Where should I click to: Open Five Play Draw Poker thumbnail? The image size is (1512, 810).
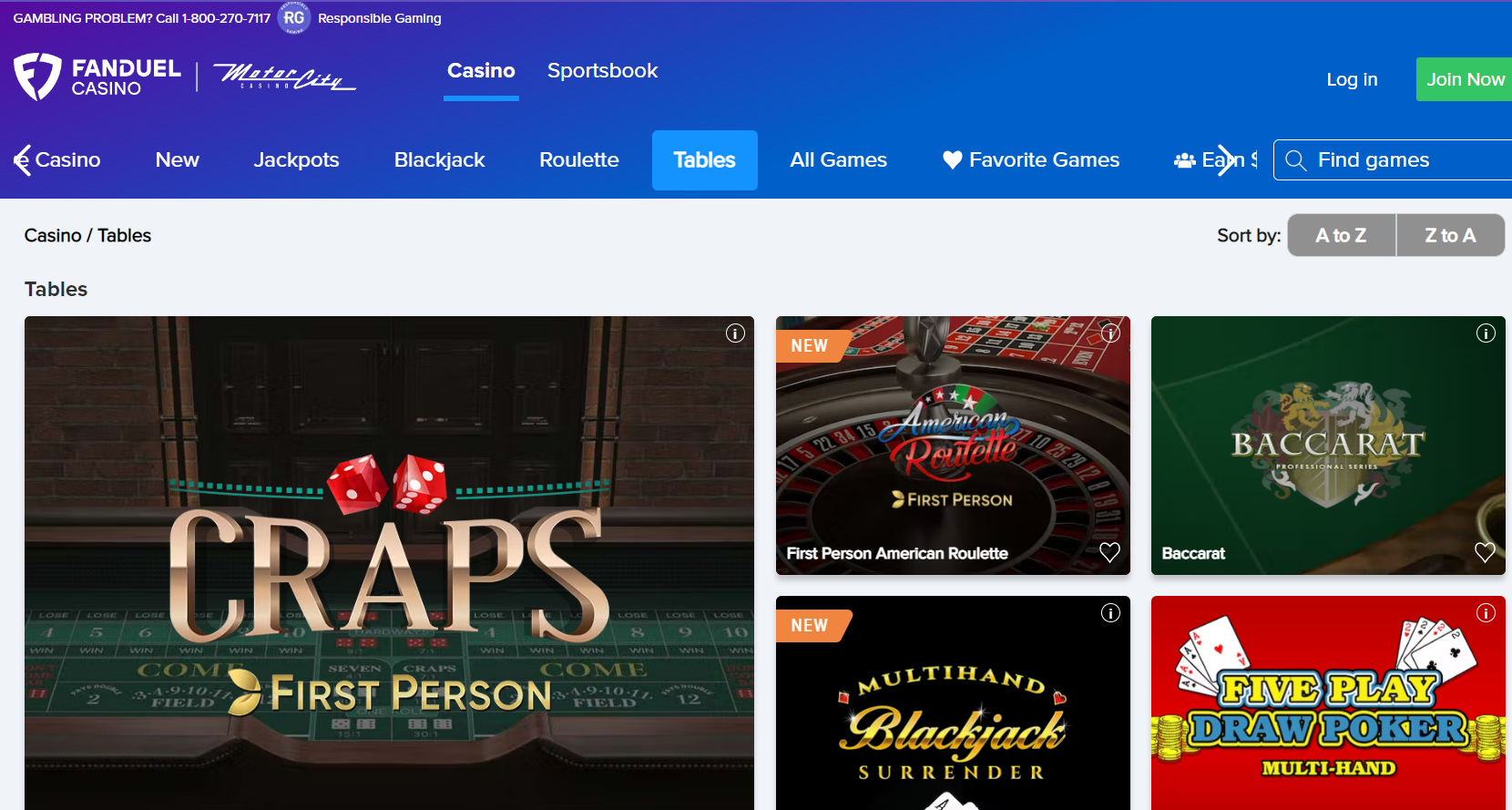(1328, 702)
